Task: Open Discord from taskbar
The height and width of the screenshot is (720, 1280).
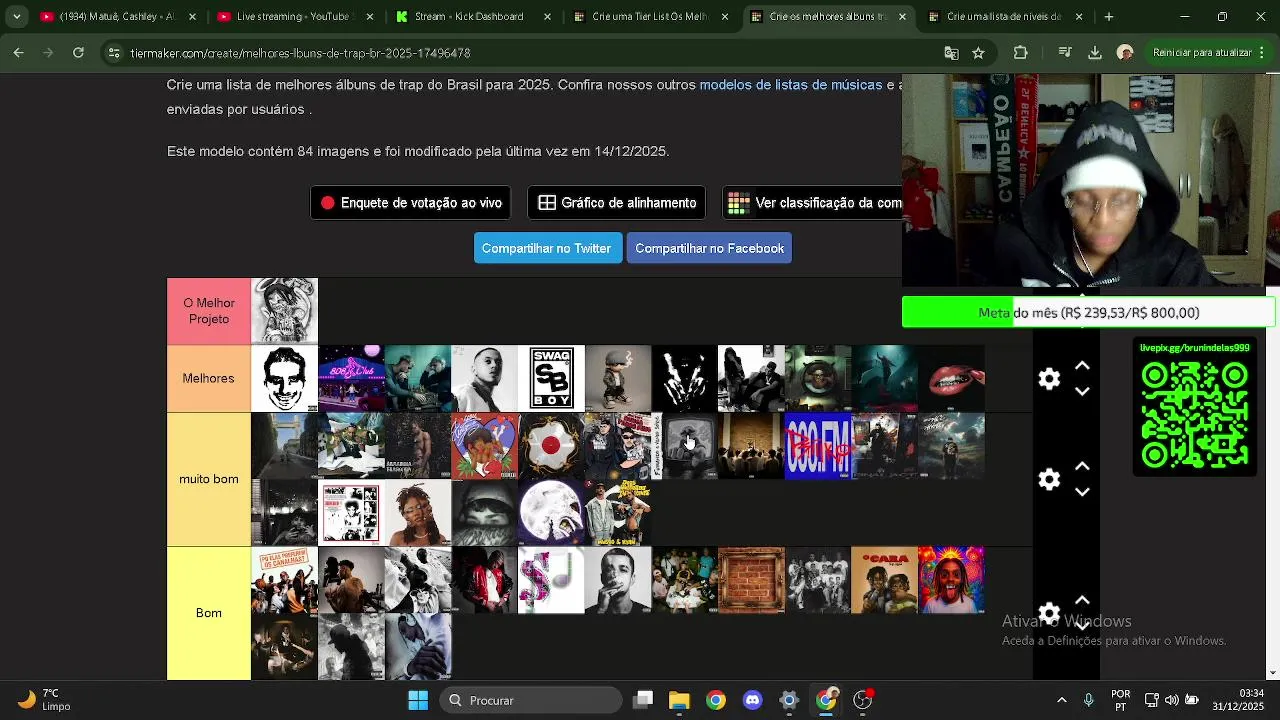Action: click(752, 700)
